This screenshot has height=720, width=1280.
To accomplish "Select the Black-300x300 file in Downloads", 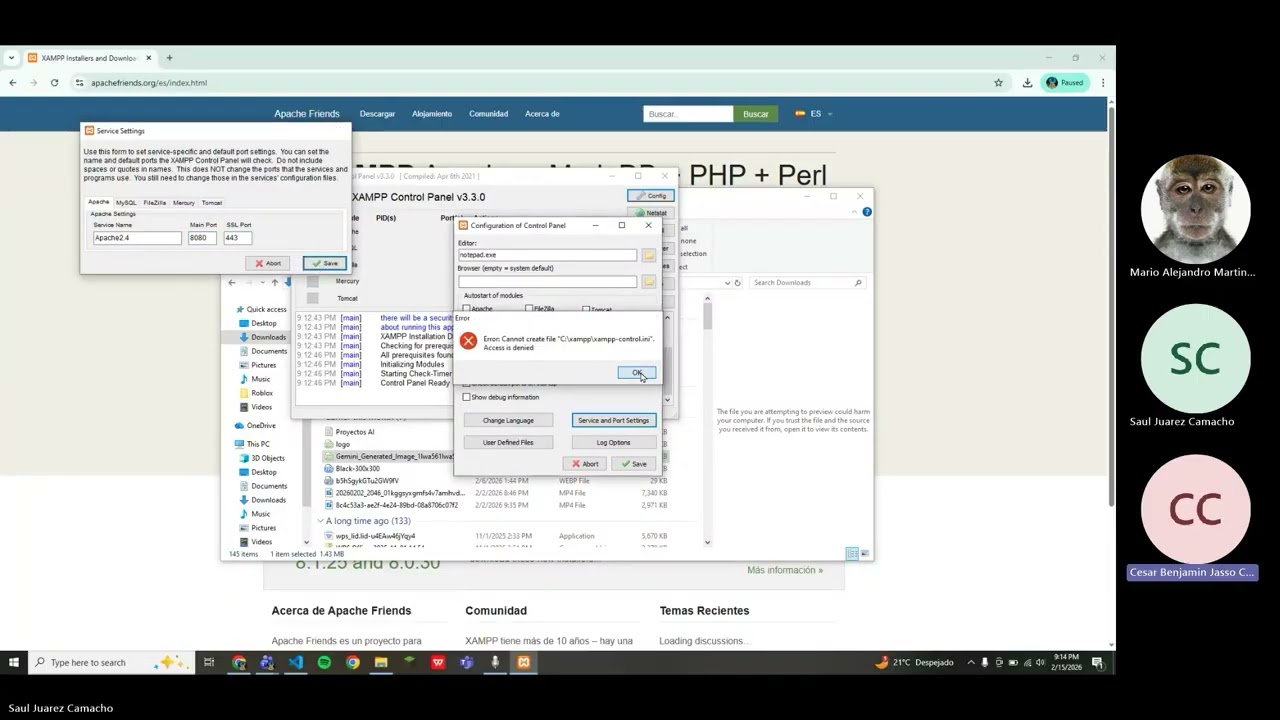I will (357, 468).
